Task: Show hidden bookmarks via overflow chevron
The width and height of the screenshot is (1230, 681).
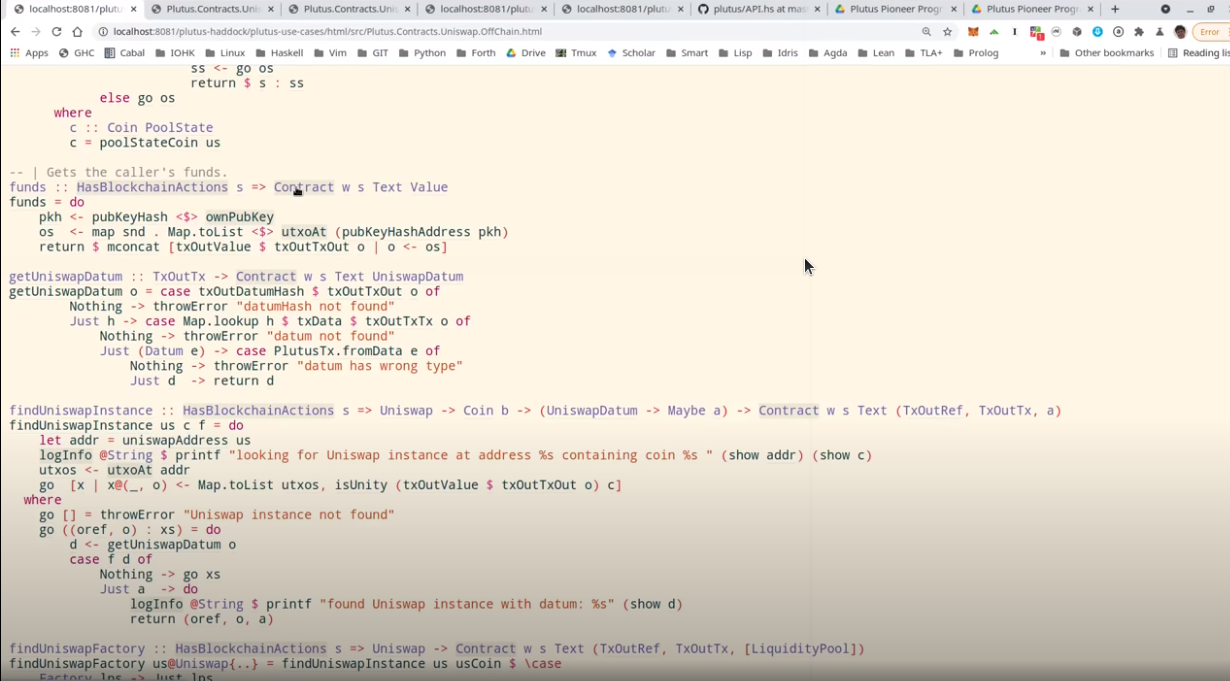Action: point(1043,53)
